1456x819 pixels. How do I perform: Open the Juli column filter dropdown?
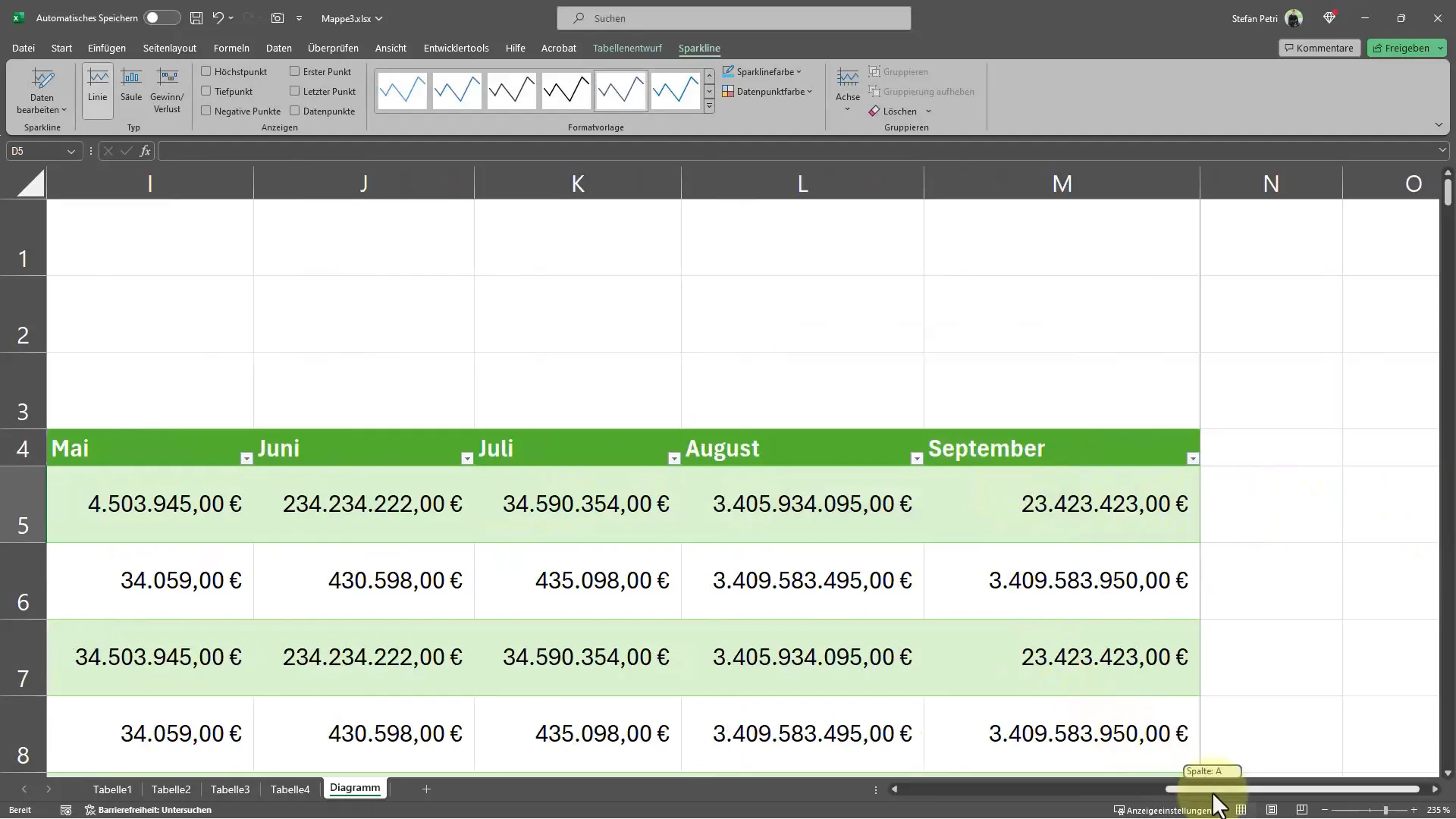pyautogui.click(x=673, y=458)
